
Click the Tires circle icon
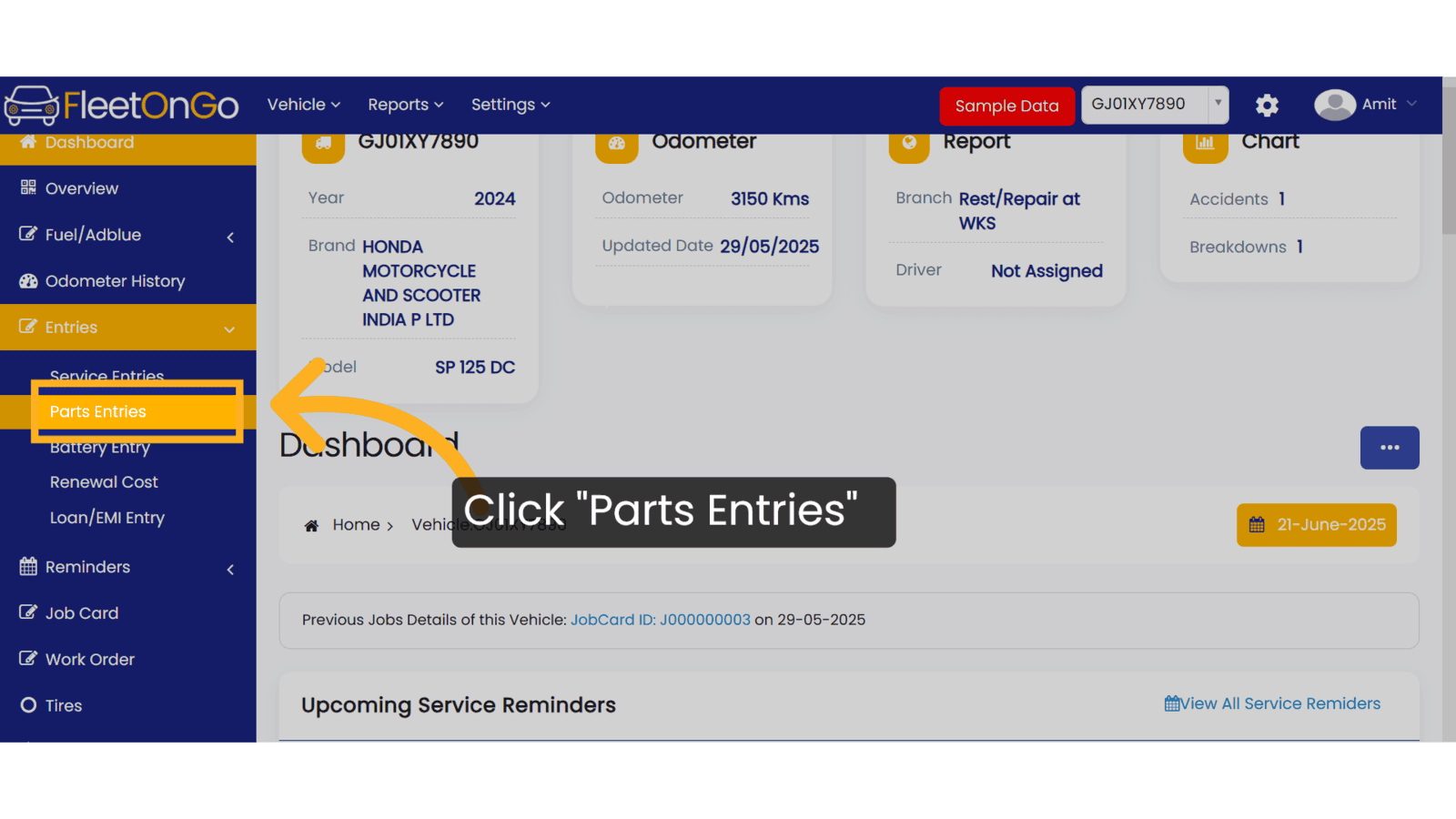pos(28,705)
